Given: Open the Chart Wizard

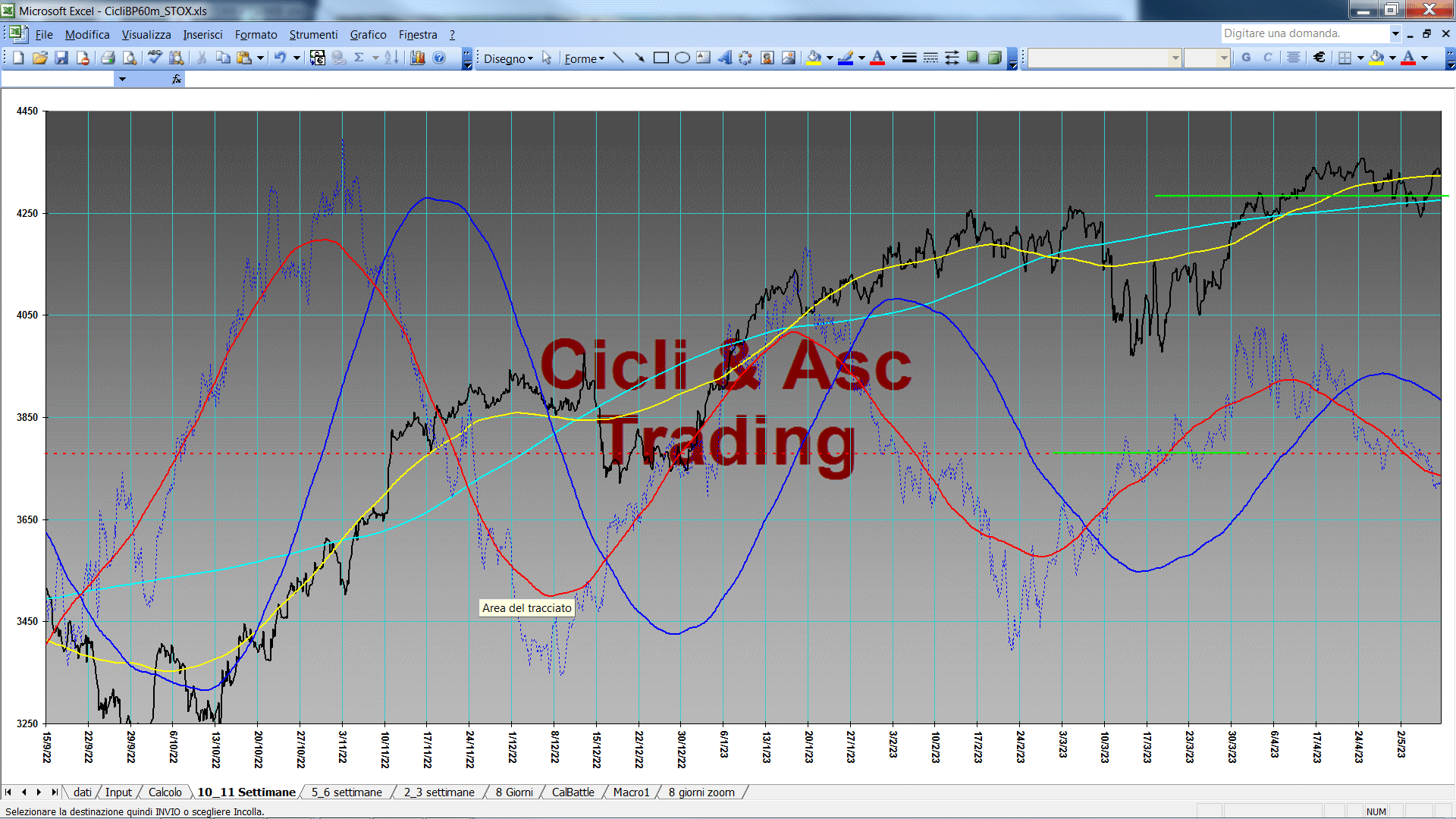Looking at the screenshot, I should coord(418,58).
